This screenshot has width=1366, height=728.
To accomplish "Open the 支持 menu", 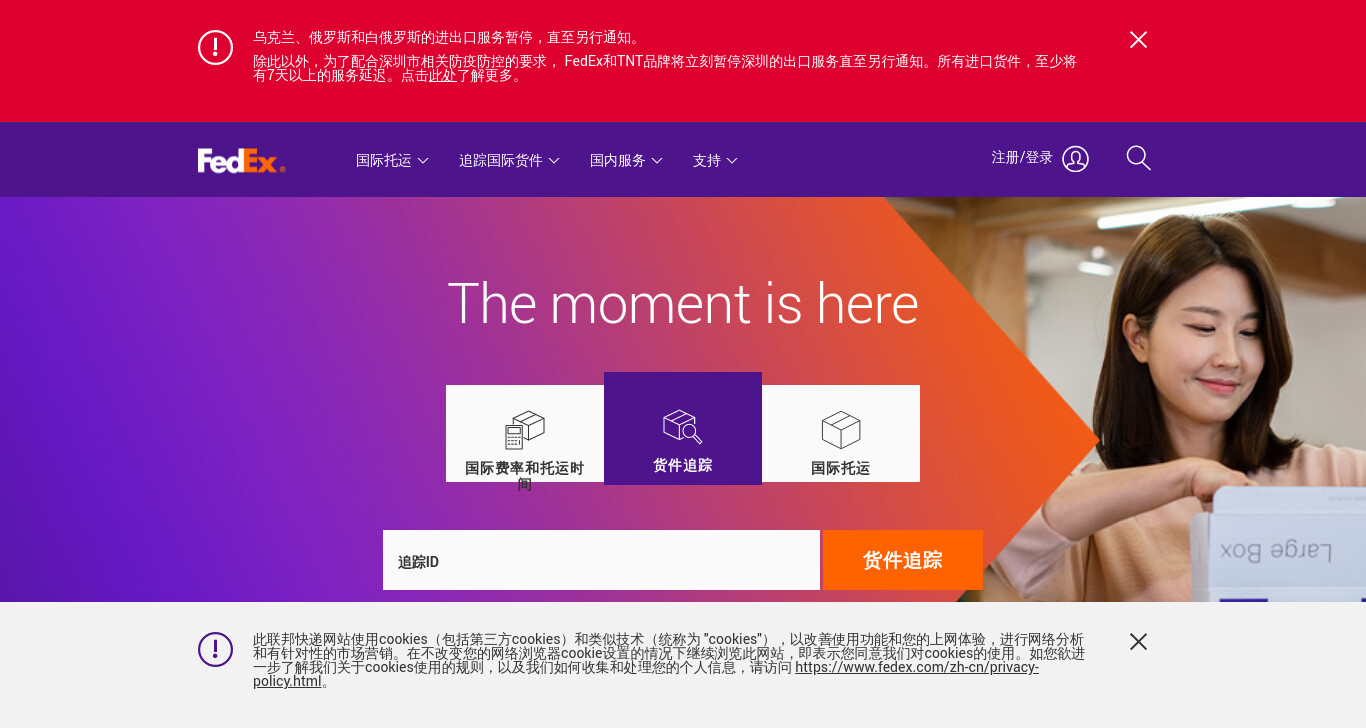I will pyautogui.click(x=715, y=160).
